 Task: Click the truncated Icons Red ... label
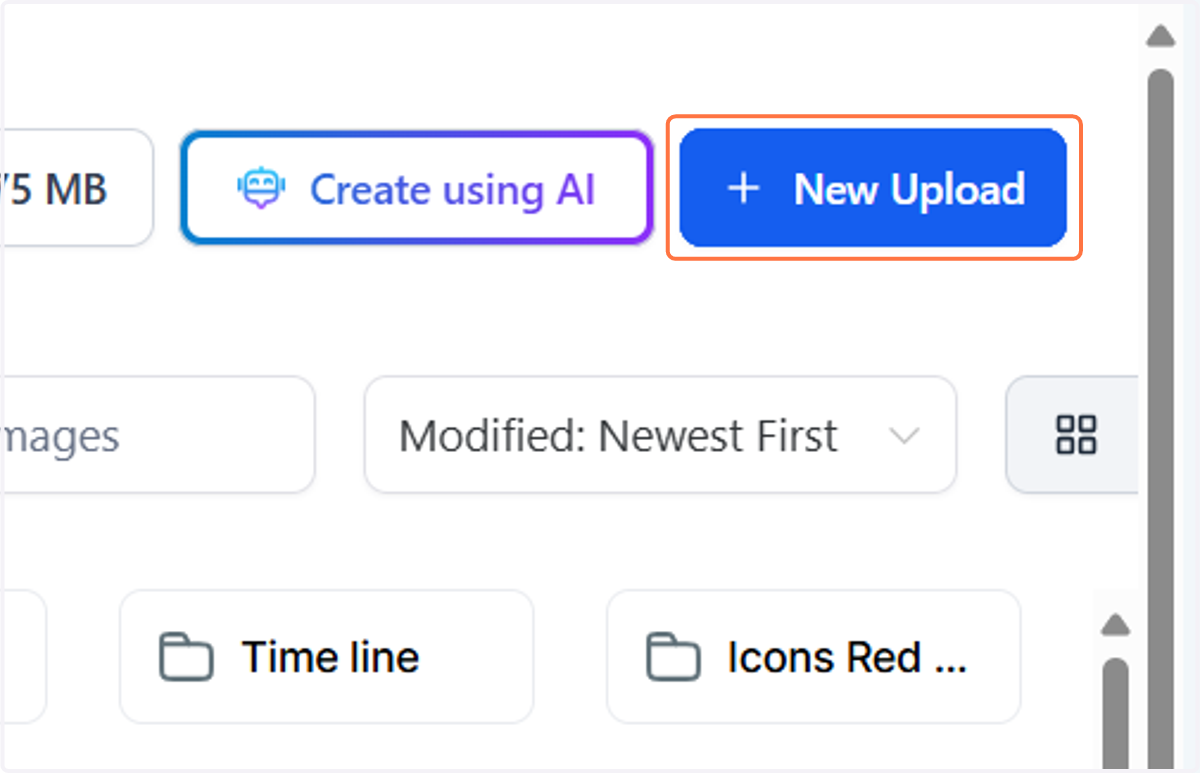tap(847, 657)
